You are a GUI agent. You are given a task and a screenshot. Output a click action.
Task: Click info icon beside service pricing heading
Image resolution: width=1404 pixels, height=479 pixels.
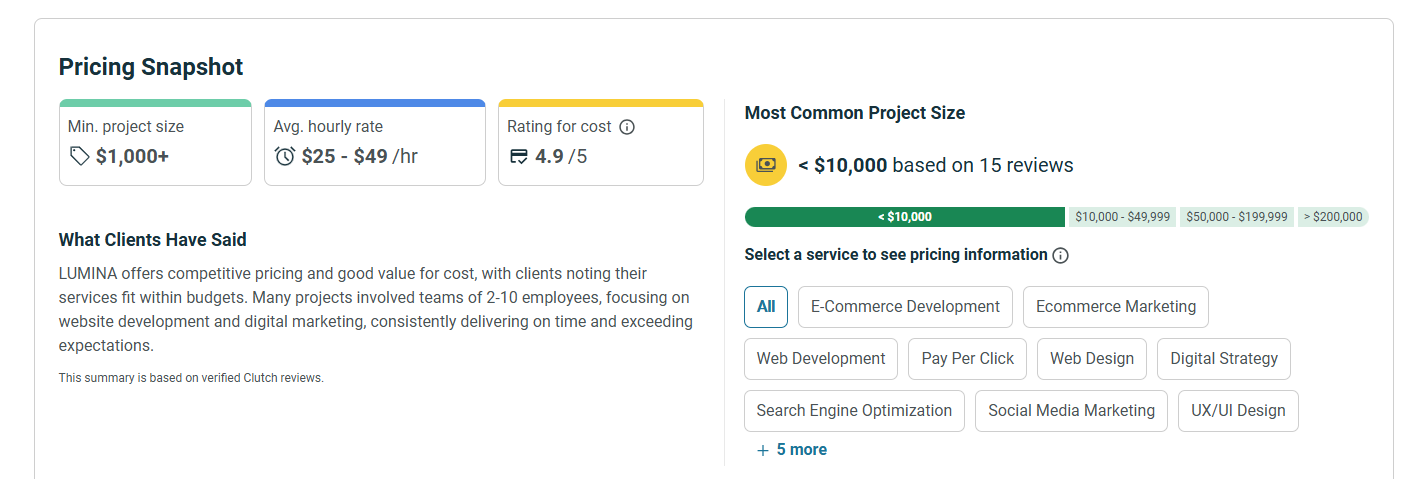tap(1061, 255)
